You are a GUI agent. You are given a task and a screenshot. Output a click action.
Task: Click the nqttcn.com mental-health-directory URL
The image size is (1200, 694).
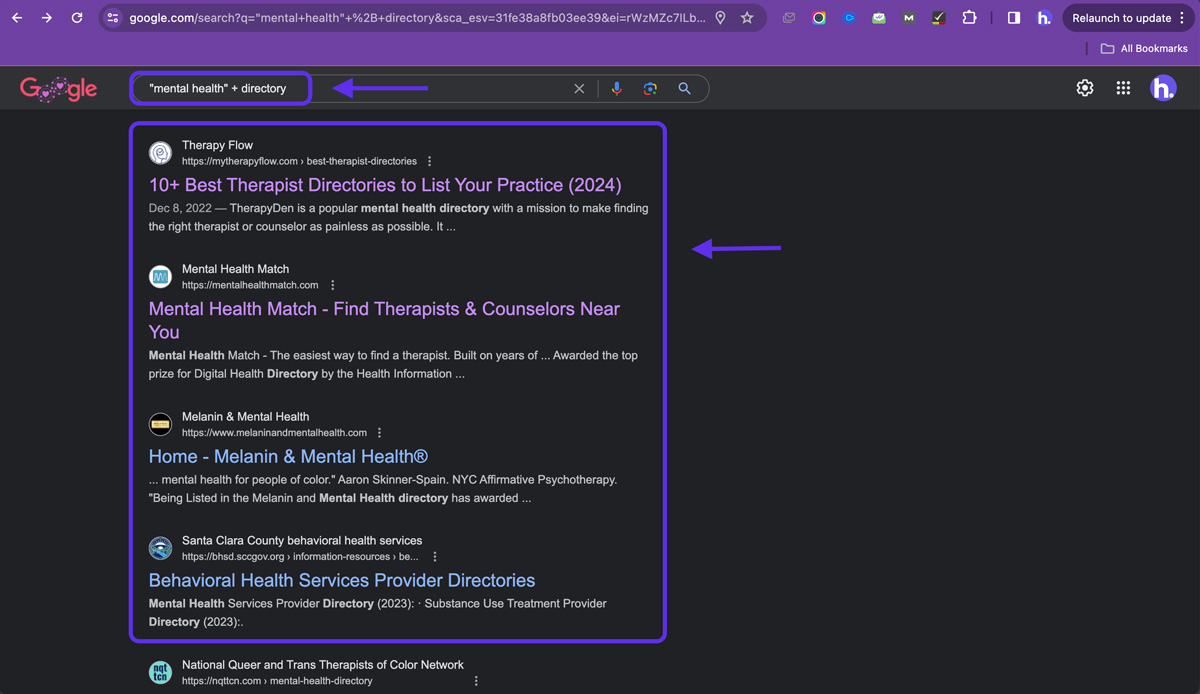click(277, 681)
